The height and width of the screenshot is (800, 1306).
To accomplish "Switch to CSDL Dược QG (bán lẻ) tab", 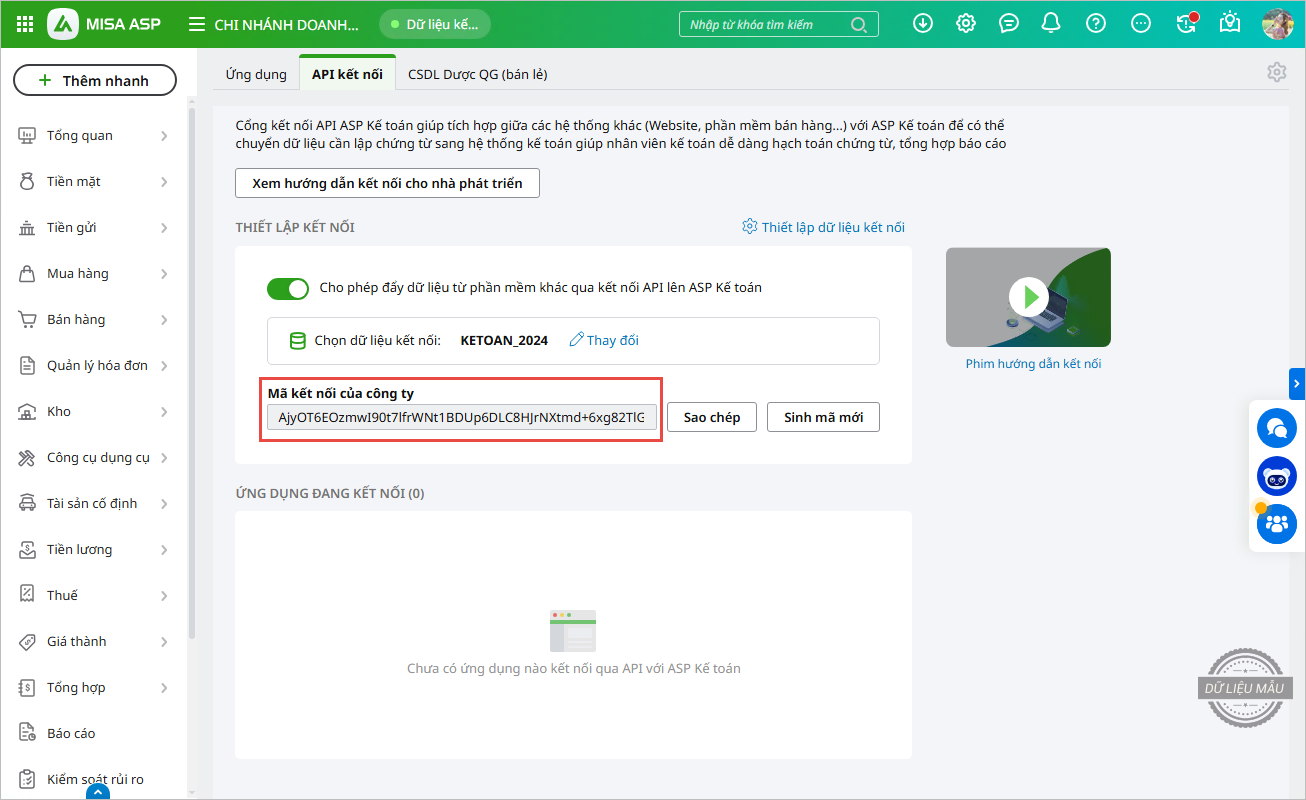I will (477, 74).
